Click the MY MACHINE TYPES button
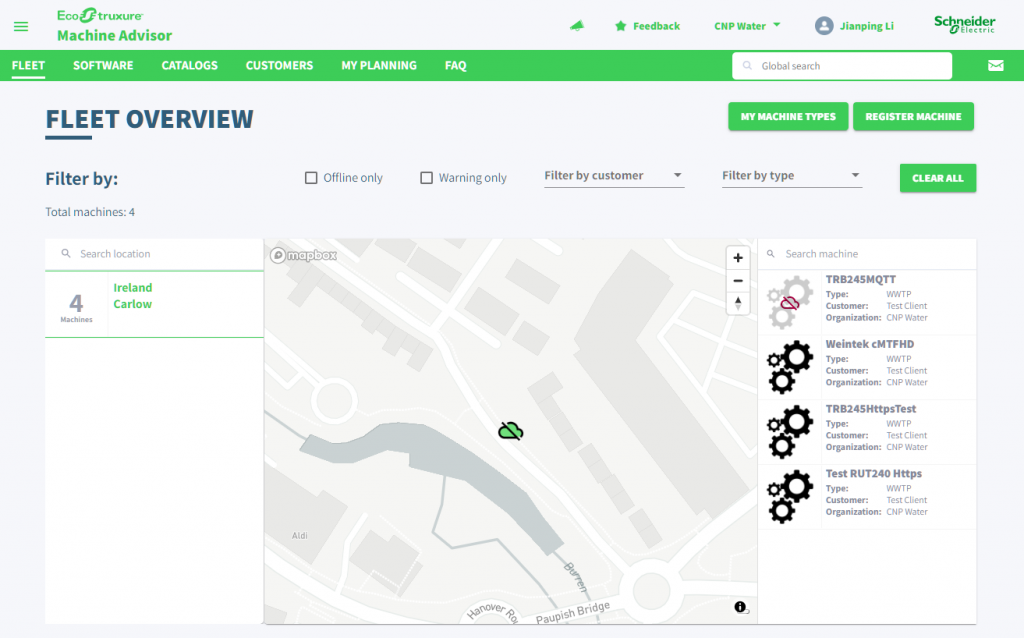 [788, 116]
